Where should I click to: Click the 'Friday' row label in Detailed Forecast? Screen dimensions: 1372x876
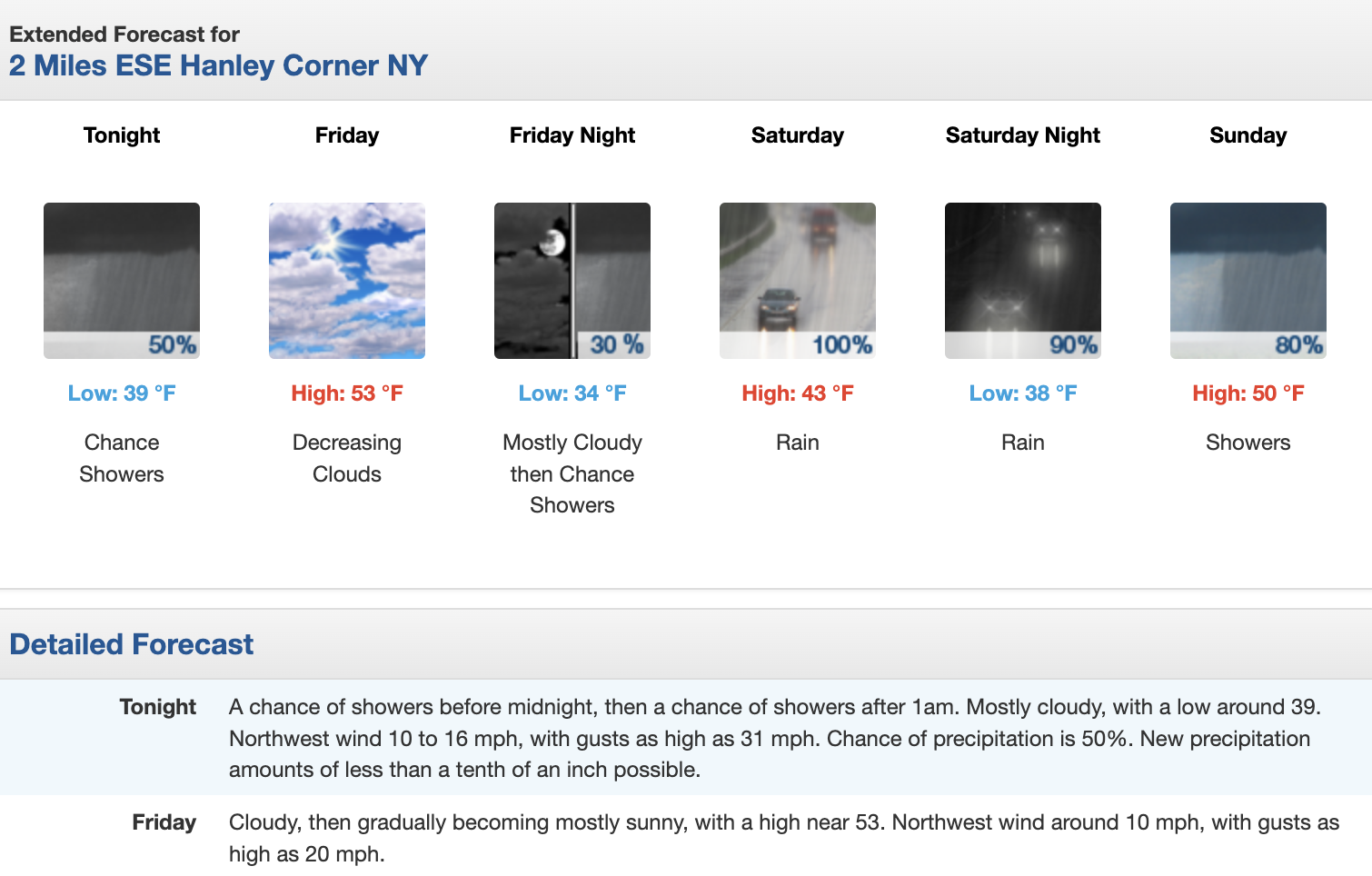(x=164, y=822)
